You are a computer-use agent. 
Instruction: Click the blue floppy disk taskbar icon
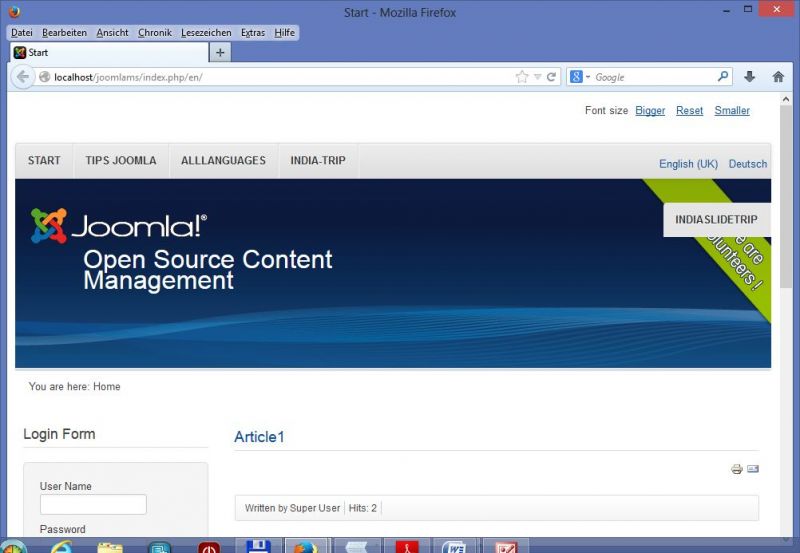coord(258,546)
